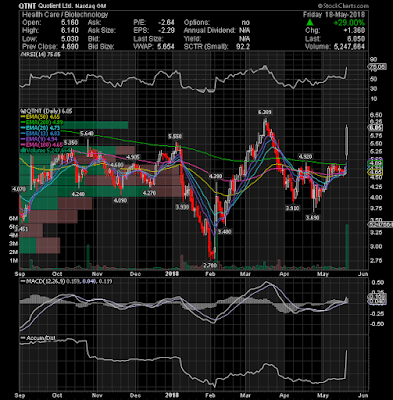
Task: Click the SCTR (Small) 92.2 value
Action: click(x=242, y=47)
